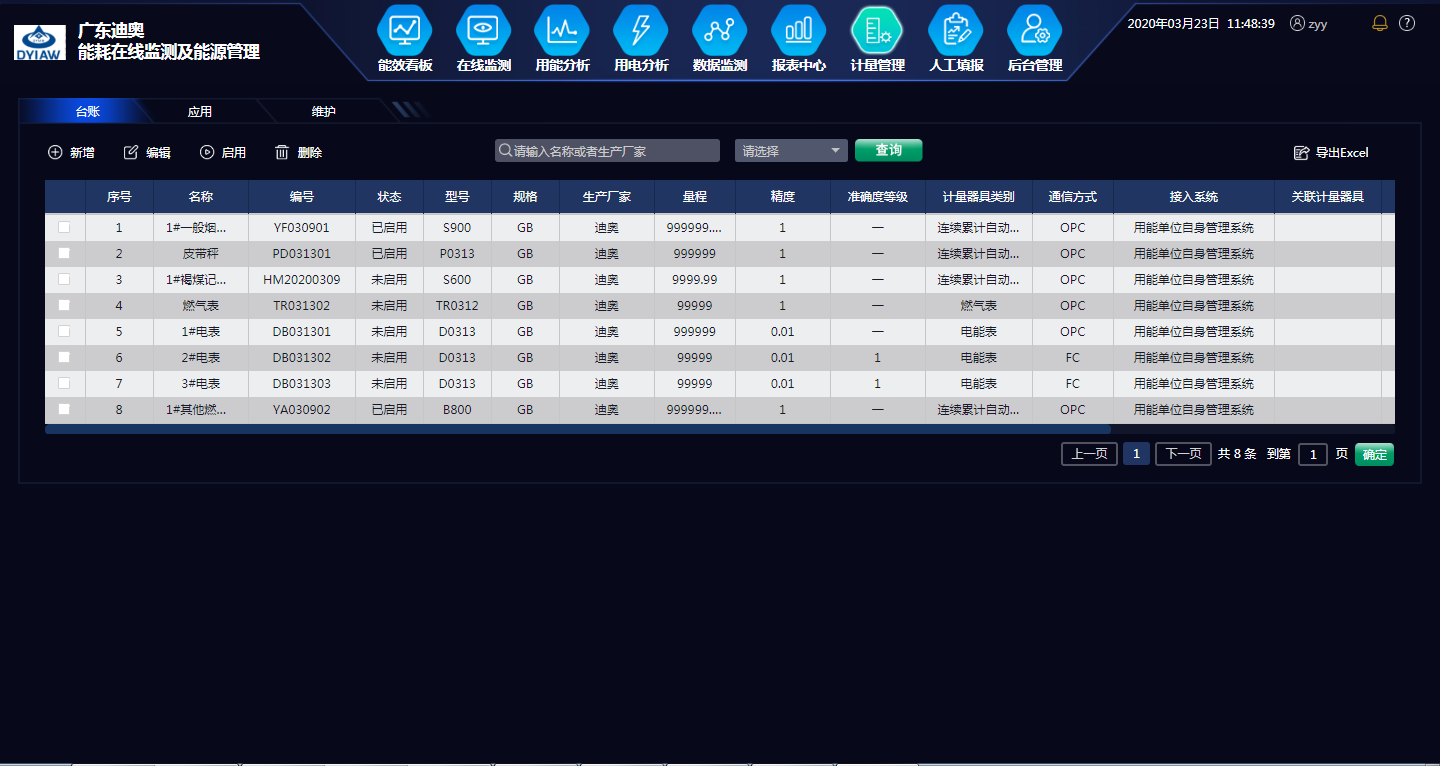Screen dimensions: 1440x766
Task: Click the 状态 column header
Action: click(x=389, y=197)
